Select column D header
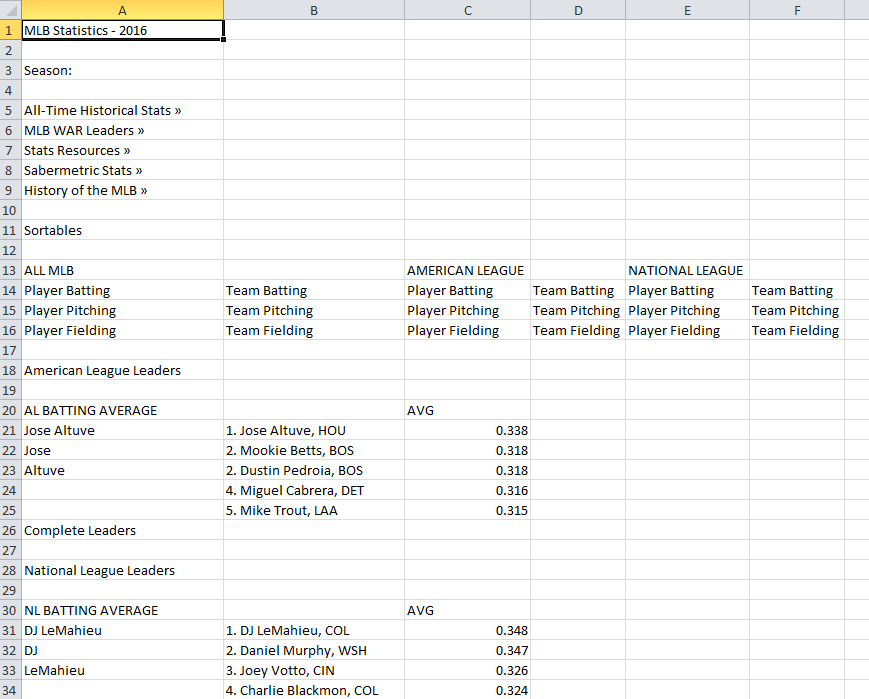 577,9
